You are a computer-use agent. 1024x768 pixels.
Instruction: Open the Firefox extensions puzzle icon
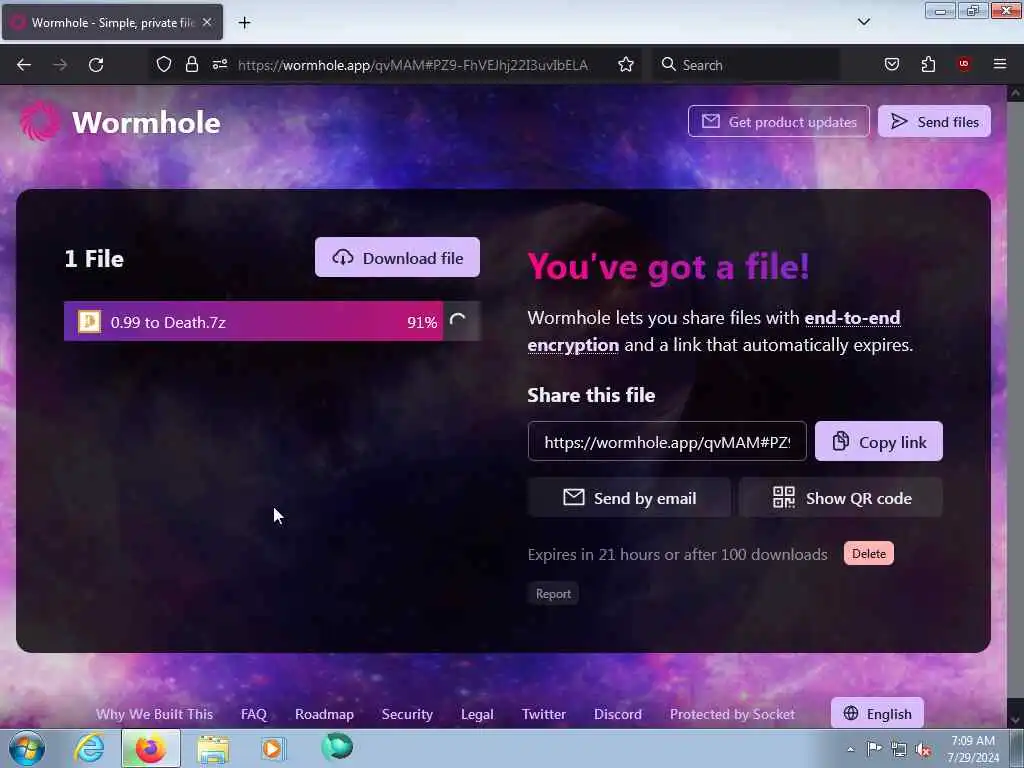(x=928, y=65)
